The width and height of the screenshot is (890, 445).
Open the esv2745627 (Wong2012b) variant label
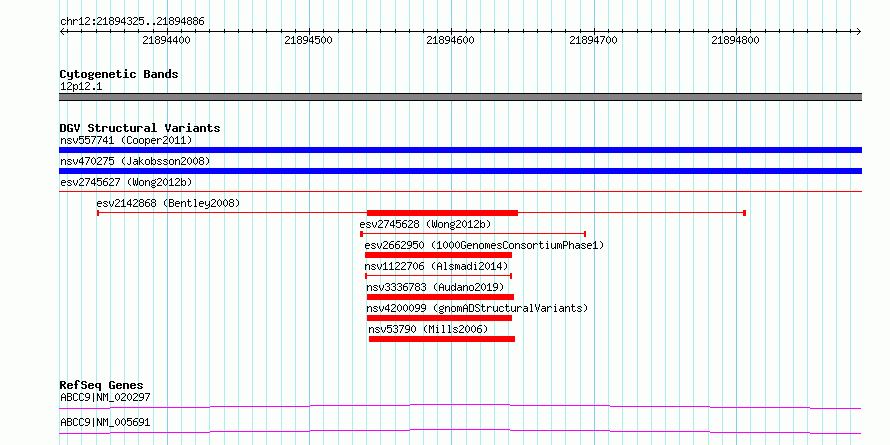pos(126,182)
